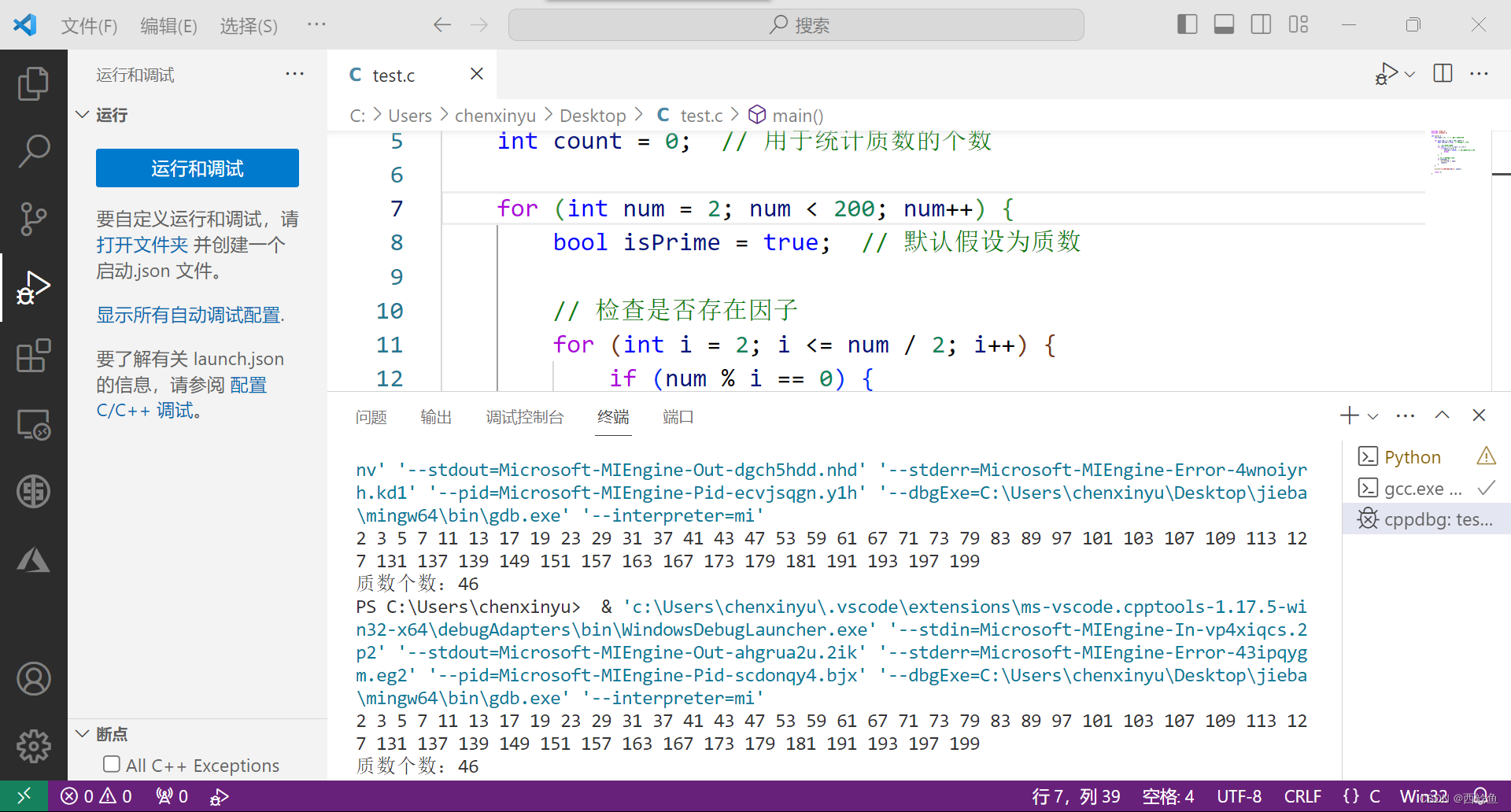Click breadcrumb Users folder
Viewport: 1511px width, 812px height.
tap(410, 116)
